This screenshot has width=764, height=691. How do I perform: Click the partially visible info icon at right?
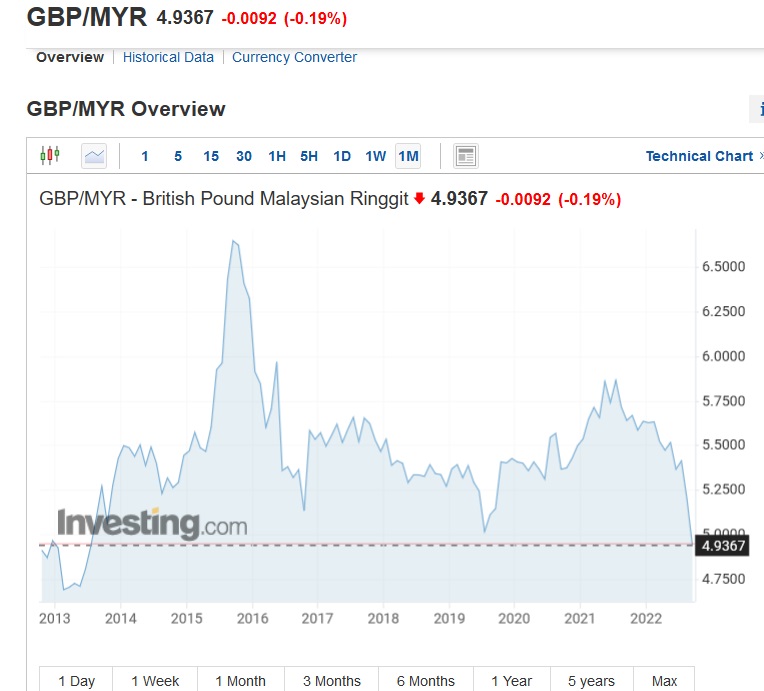point(758,109)
